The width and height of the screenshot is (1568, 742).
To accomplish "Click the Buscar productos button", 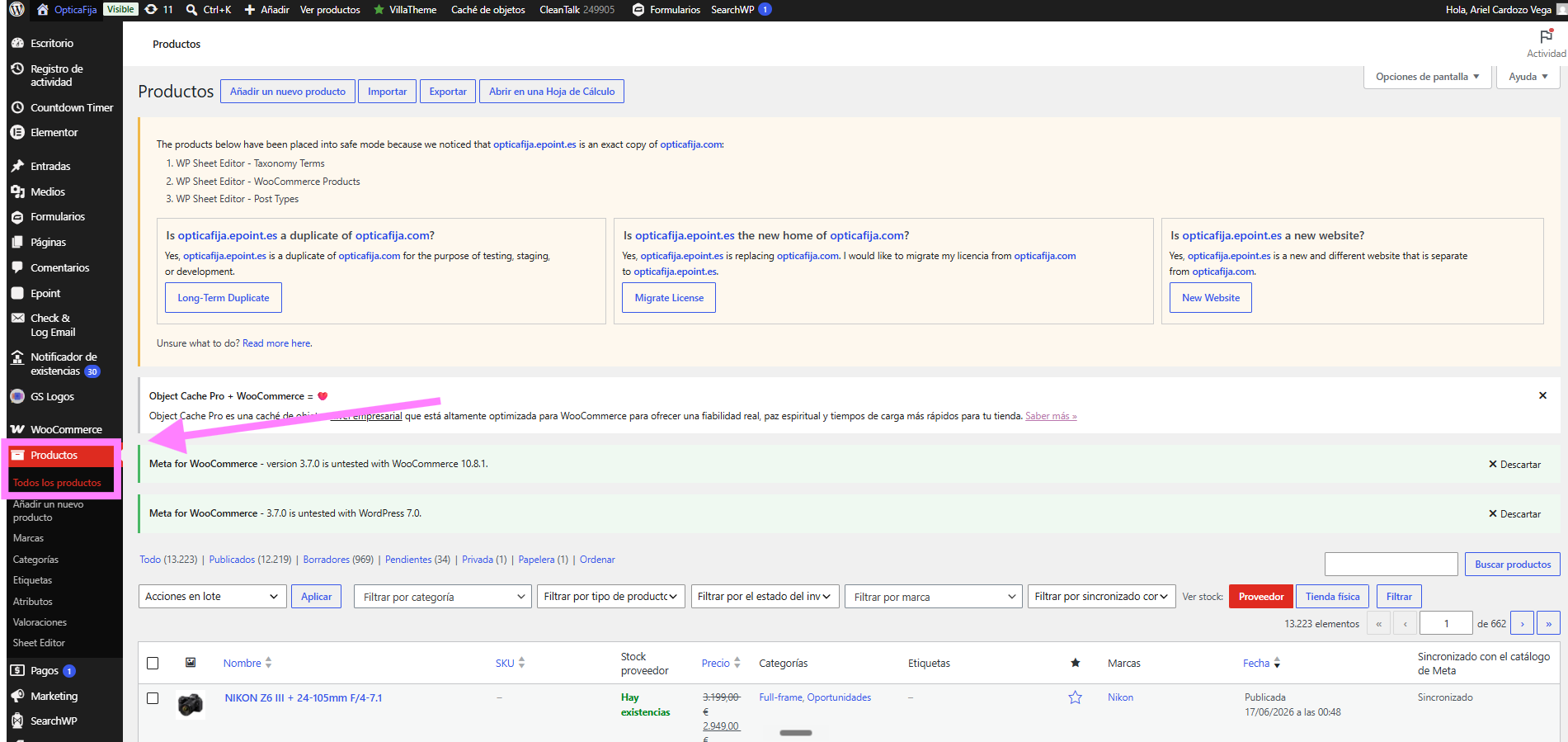I will tap(1513, 565).
